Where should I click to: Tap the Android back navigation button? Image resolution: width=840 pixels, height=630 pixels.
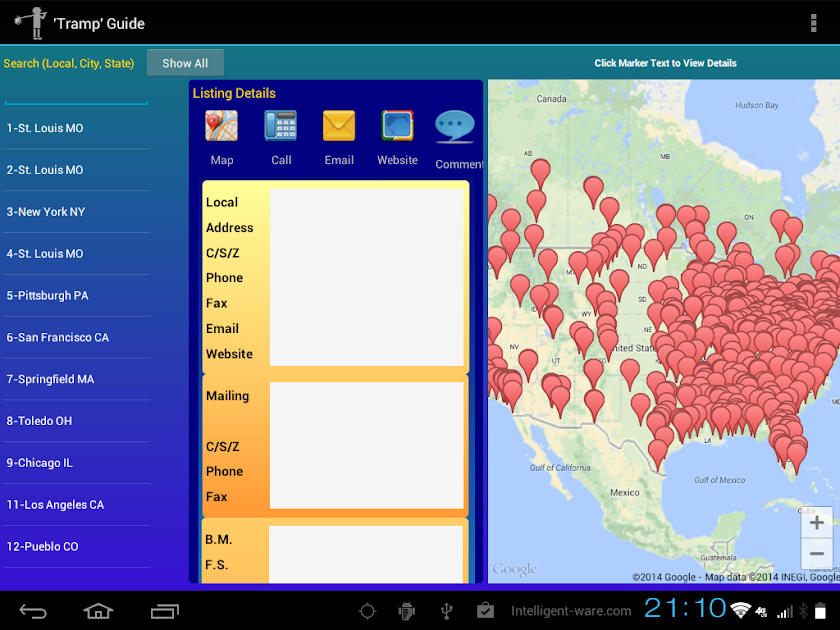pos(33,611)
